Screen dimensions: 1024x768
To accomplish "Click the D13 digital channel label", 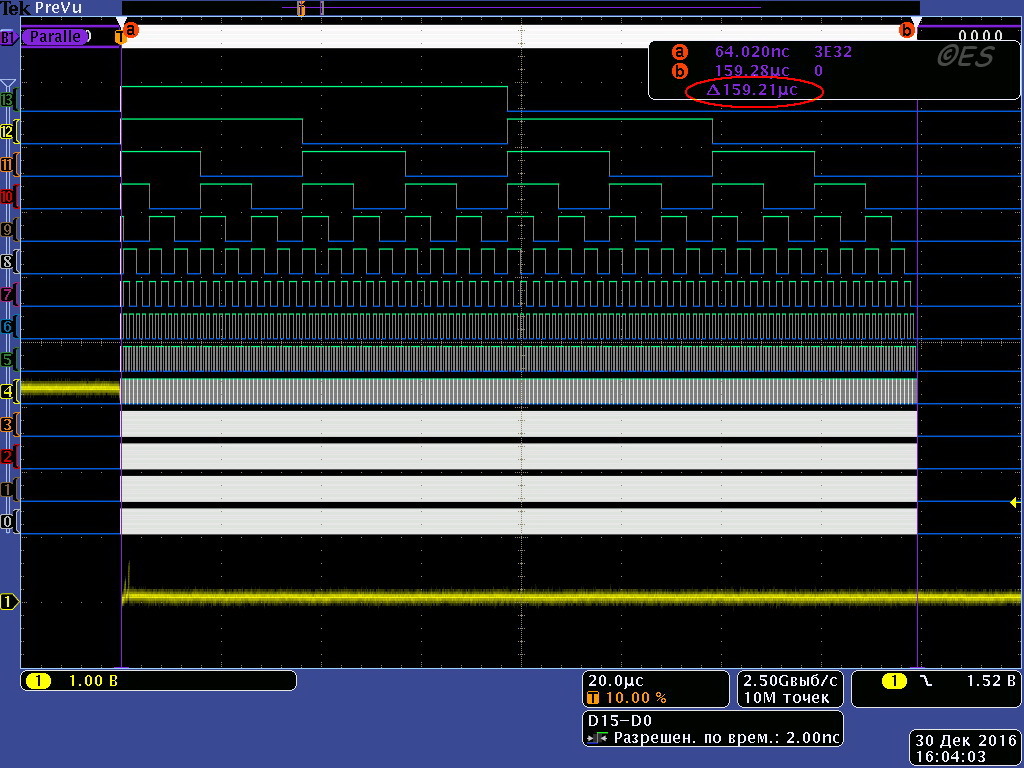I will tap(7, 101).
